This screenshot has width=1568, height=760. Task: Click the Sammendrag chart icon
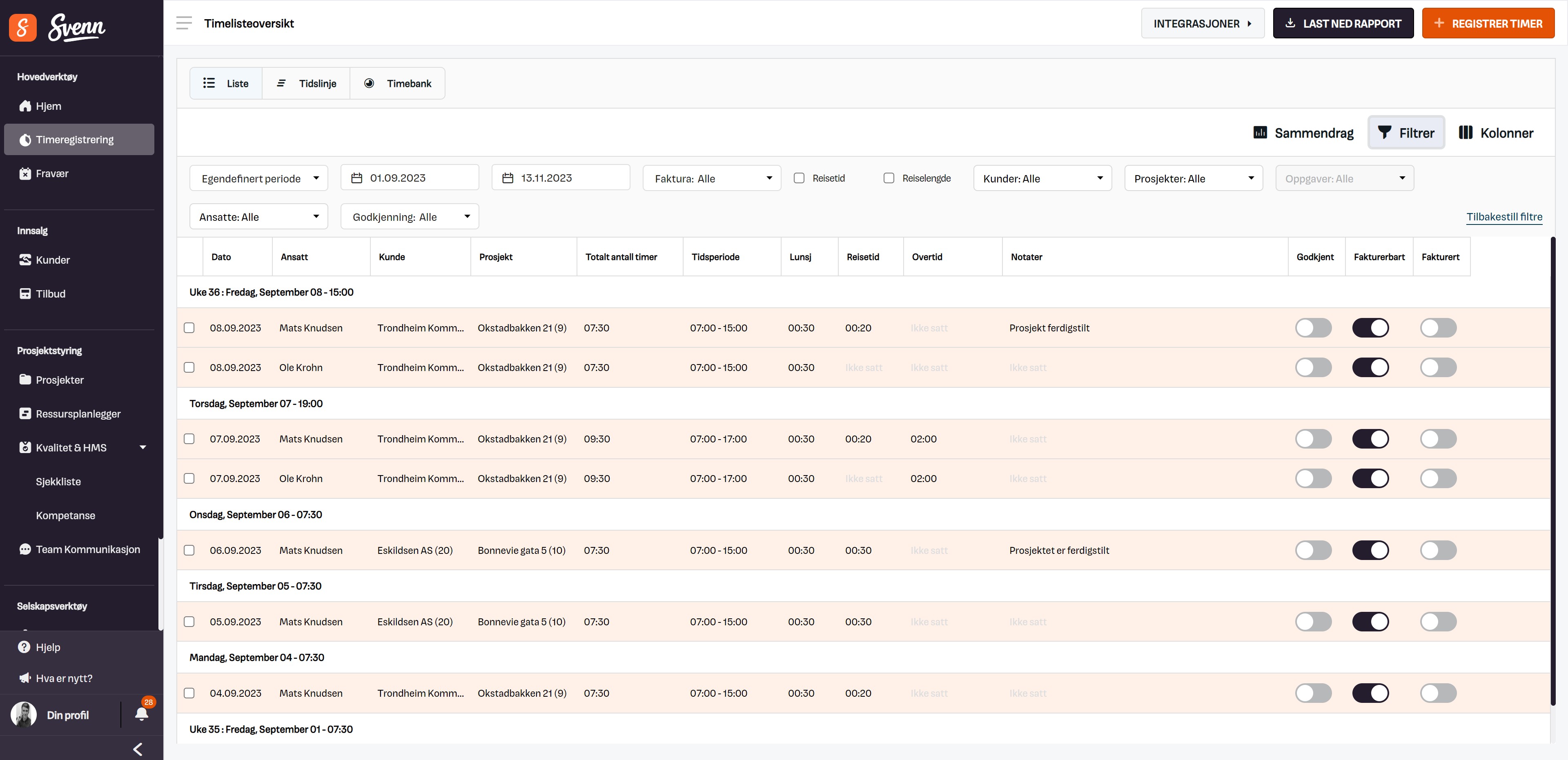point(1261,132)
